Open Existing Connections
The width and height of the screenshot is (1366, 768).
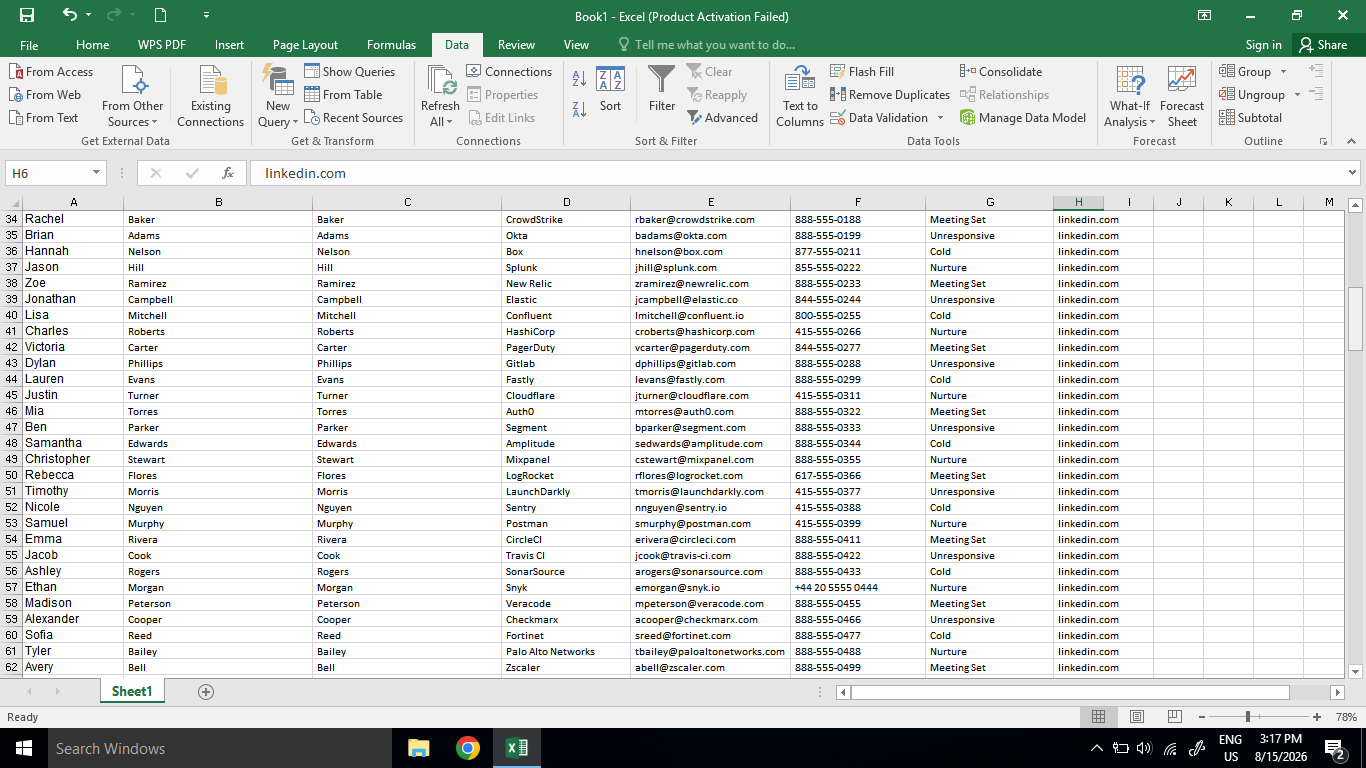tap(210, 97)
